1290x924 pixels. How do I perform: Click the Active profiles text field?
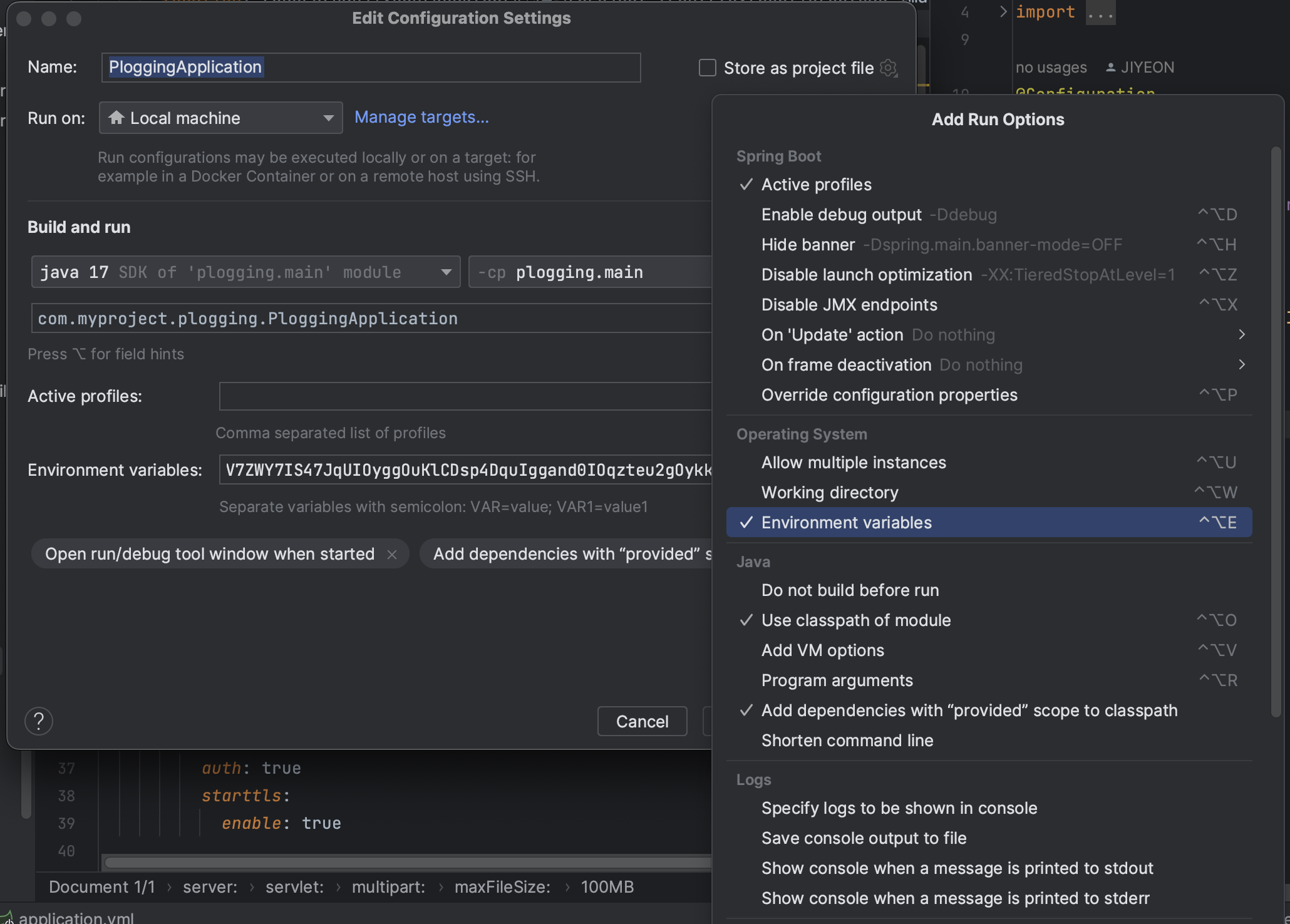pyautogui.click(x=465, y=396)
